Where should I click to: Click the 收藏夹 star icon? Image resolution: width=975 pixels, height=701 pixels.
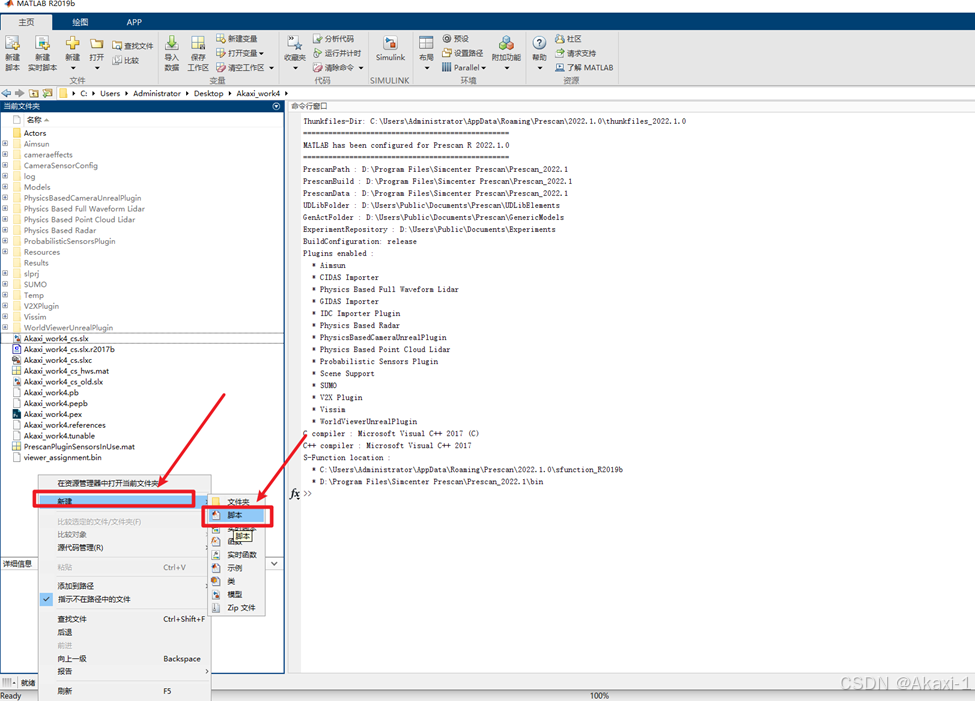click(x=295, y=43)
